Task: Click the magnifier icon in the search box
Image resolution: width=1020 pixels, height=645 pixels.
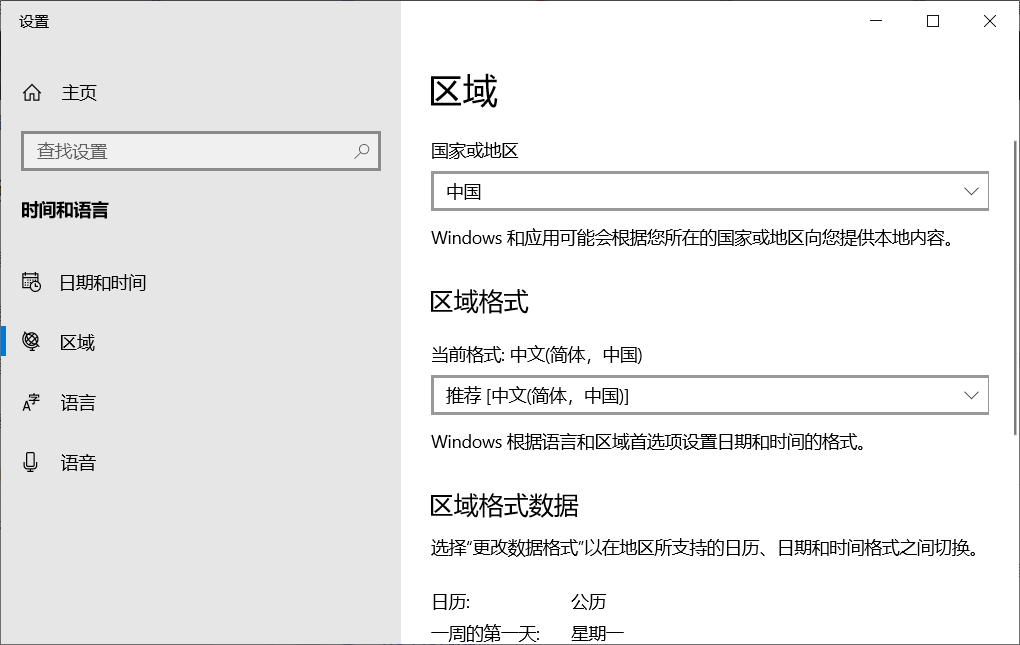Action: pos(362,151)
